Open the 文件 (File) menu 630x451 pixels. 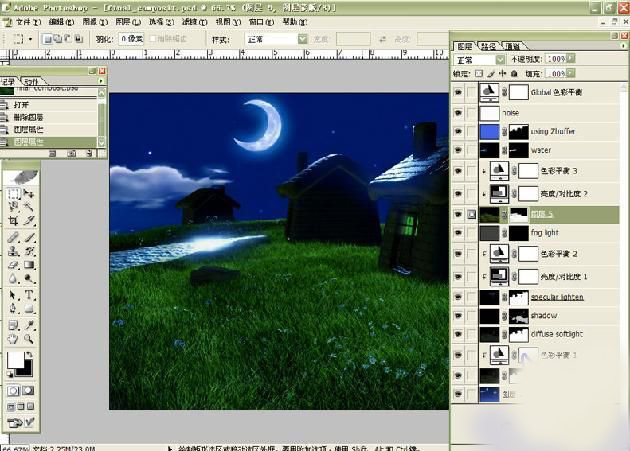[28, 22]
